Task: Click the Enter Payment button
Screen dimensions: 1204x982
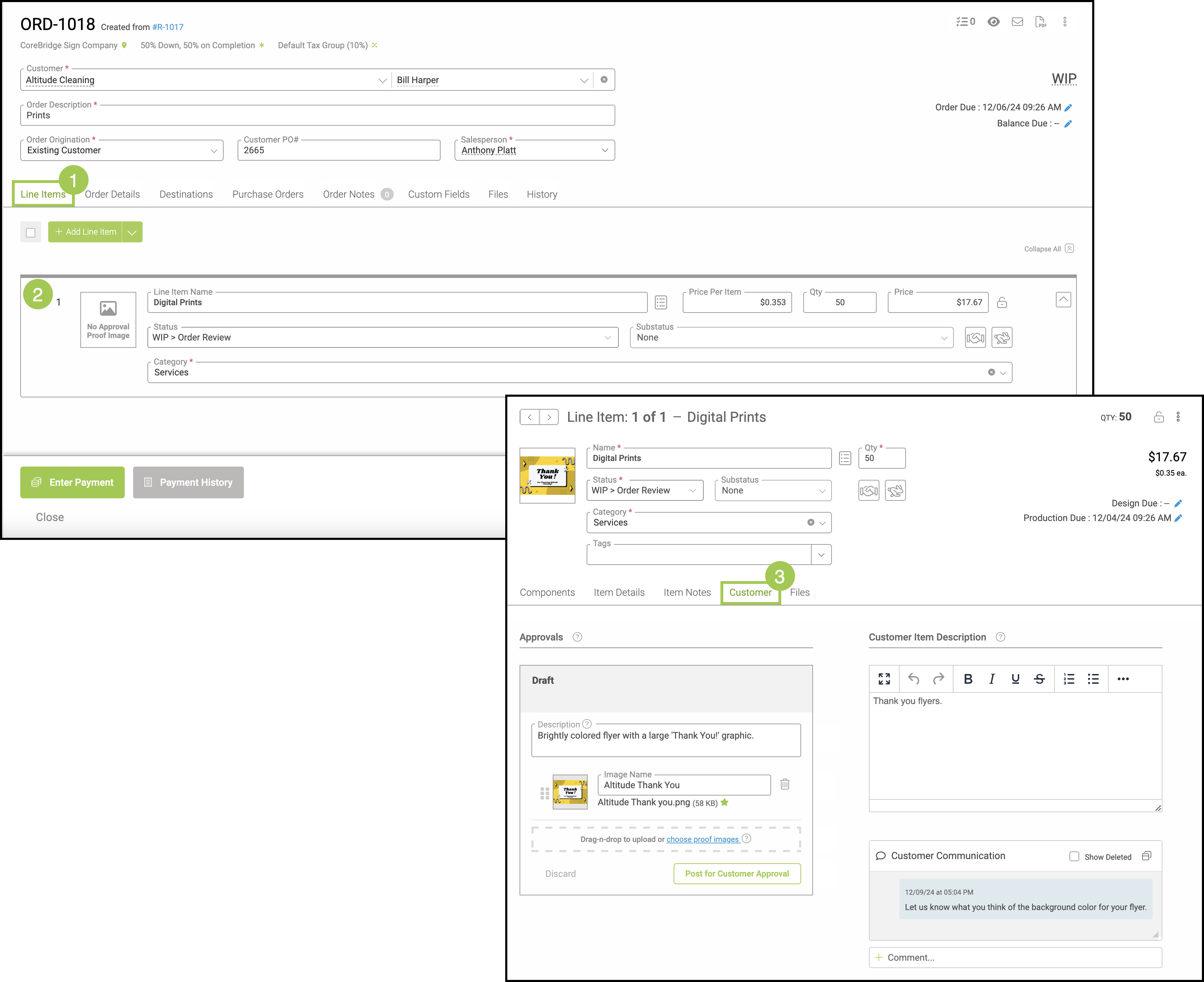Action: point(72,483)
